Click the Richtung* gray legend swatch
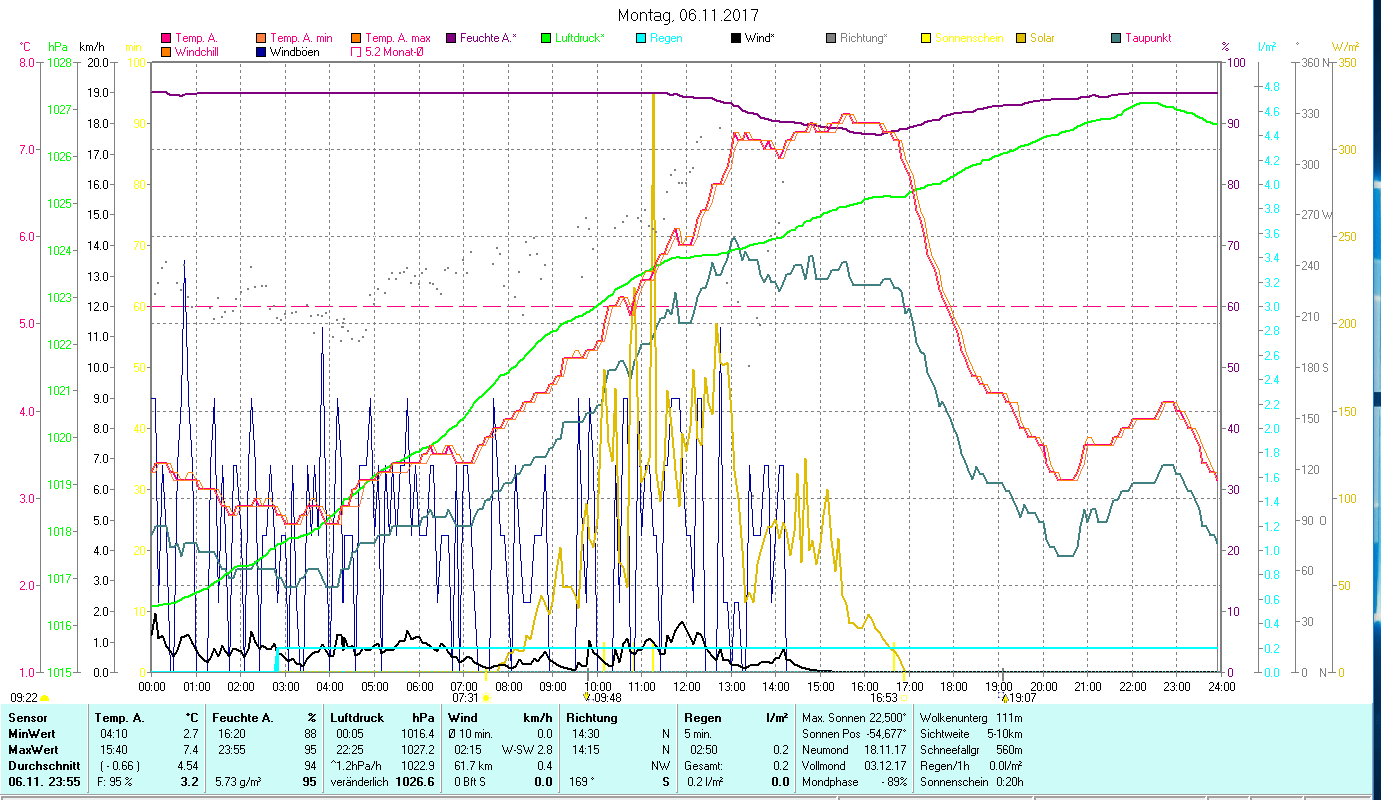This screenshot has width=1381, height=800. click(x=830, y=38)
